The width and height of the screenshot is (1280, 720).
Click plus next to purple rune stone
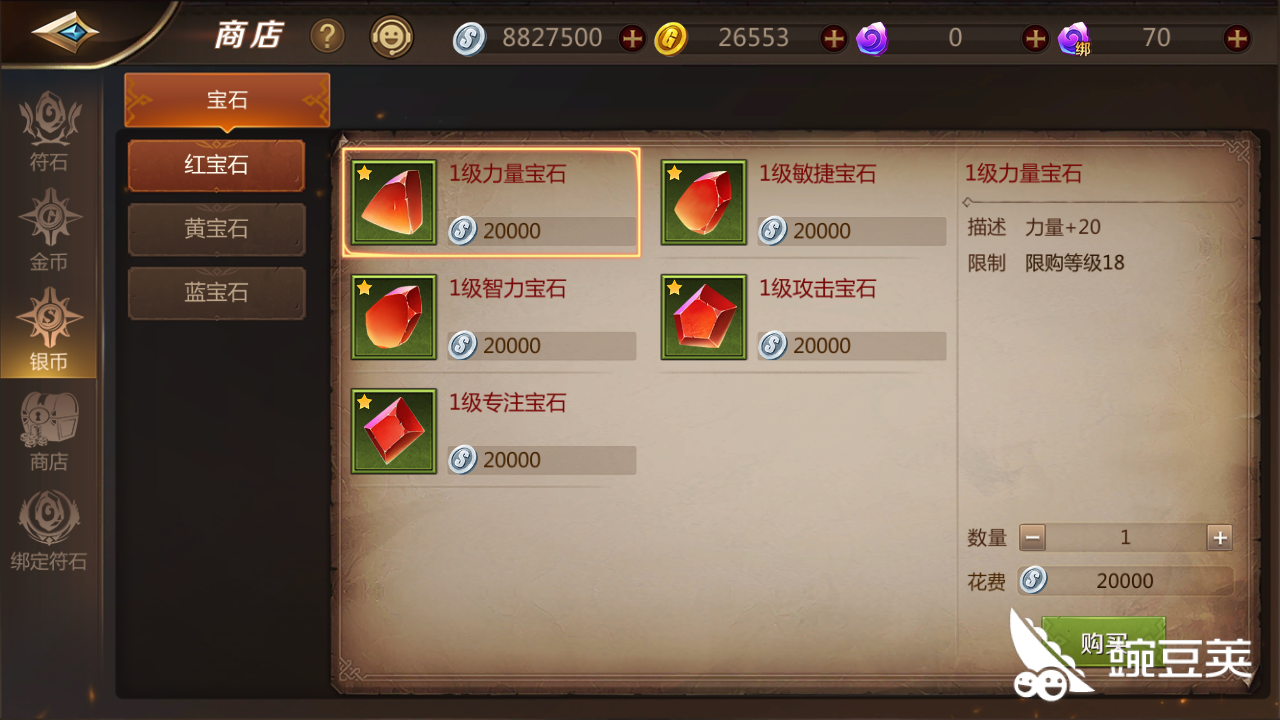click(1035, 39)
